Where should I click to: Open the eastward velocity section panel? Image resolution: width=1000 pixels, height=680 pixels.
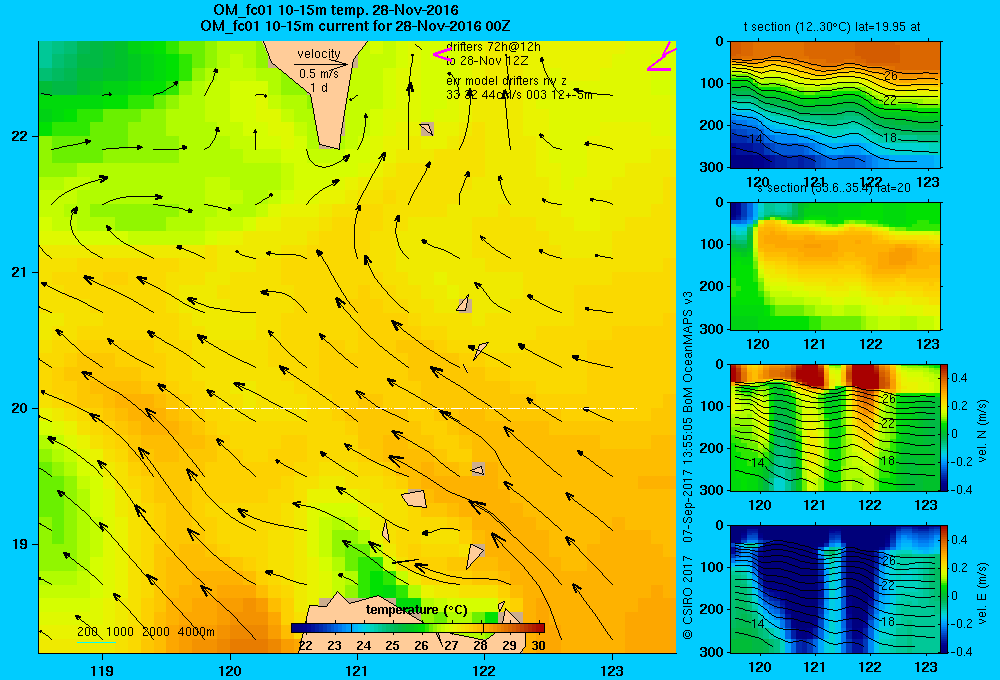click(835, 589)
